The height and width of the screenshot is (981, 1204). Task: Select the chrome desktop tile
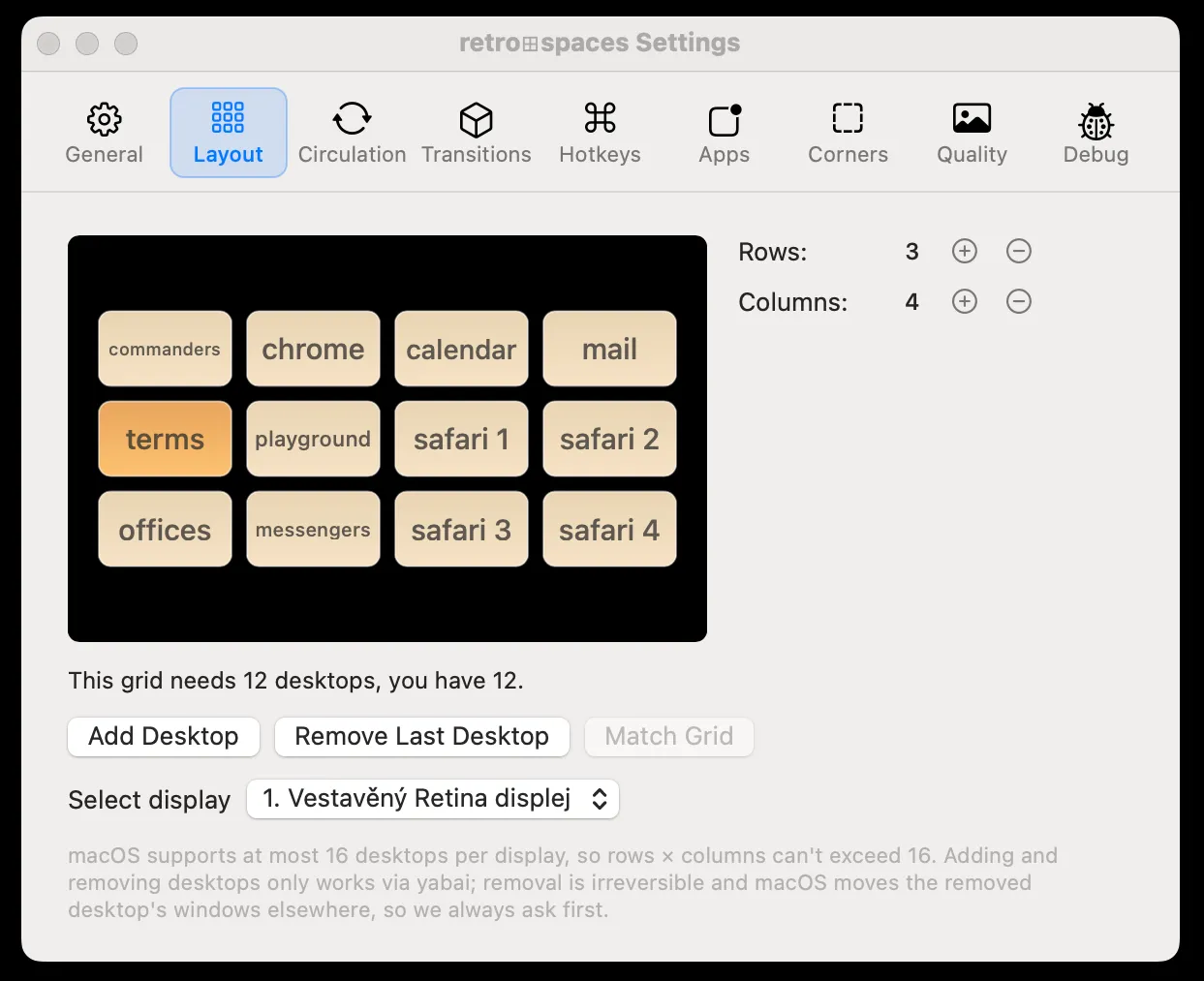coord(313,349)
